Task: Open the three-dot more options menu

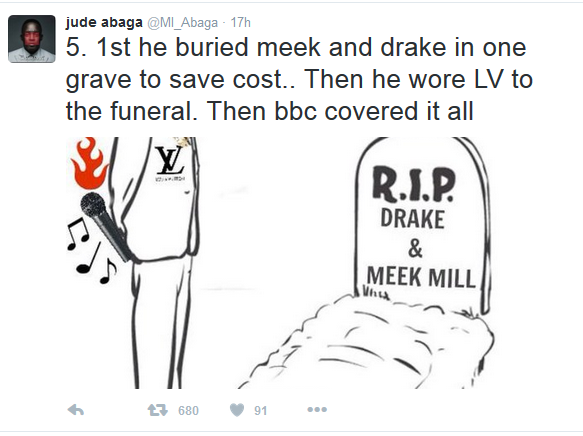Action: pos(317,410)
